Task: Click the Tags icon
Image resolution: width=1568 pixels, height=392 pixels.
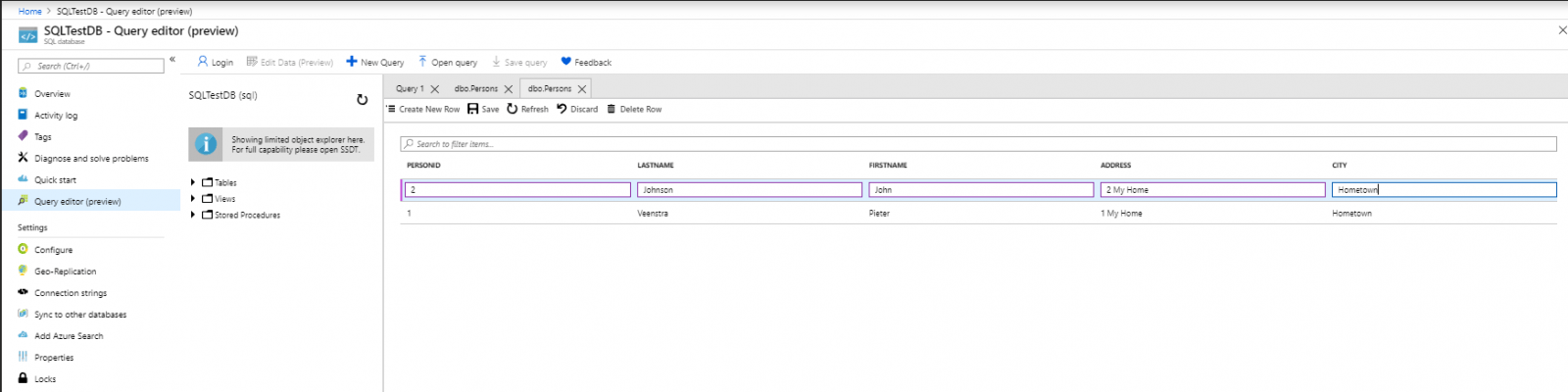Action: click(23, 136)
